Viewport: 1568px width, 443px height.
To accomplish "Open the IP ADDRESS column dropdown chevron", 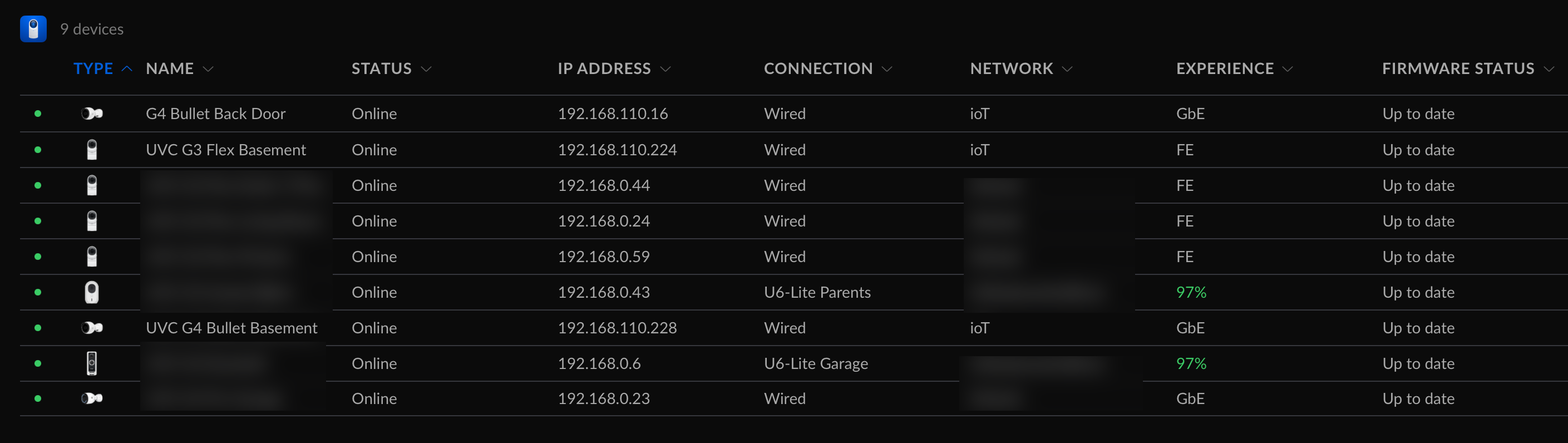I will 665,69.
